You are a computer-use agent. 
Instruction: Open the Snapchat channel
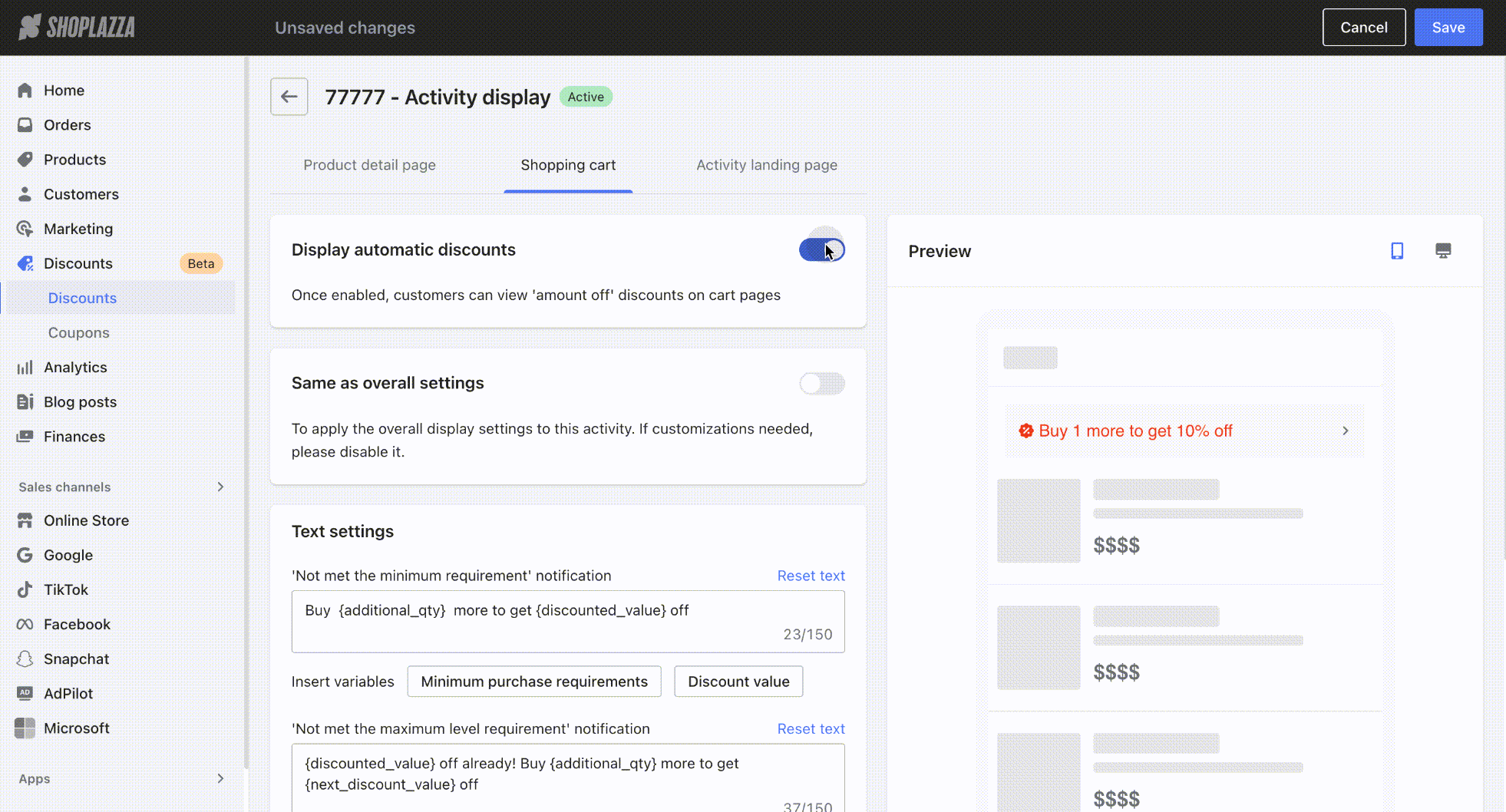click(x=76, y=659)
